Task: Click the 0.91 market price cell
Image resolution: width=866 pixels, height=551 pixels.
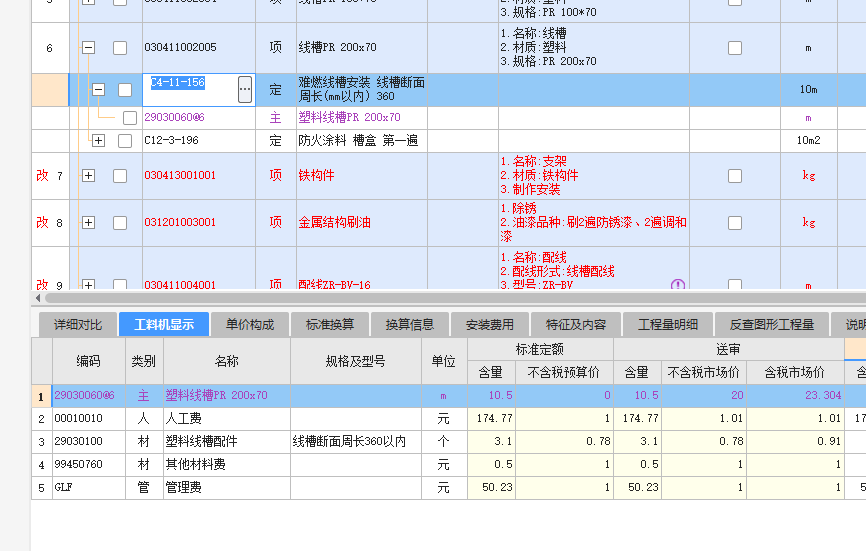Action: click(x=795, y=442)
